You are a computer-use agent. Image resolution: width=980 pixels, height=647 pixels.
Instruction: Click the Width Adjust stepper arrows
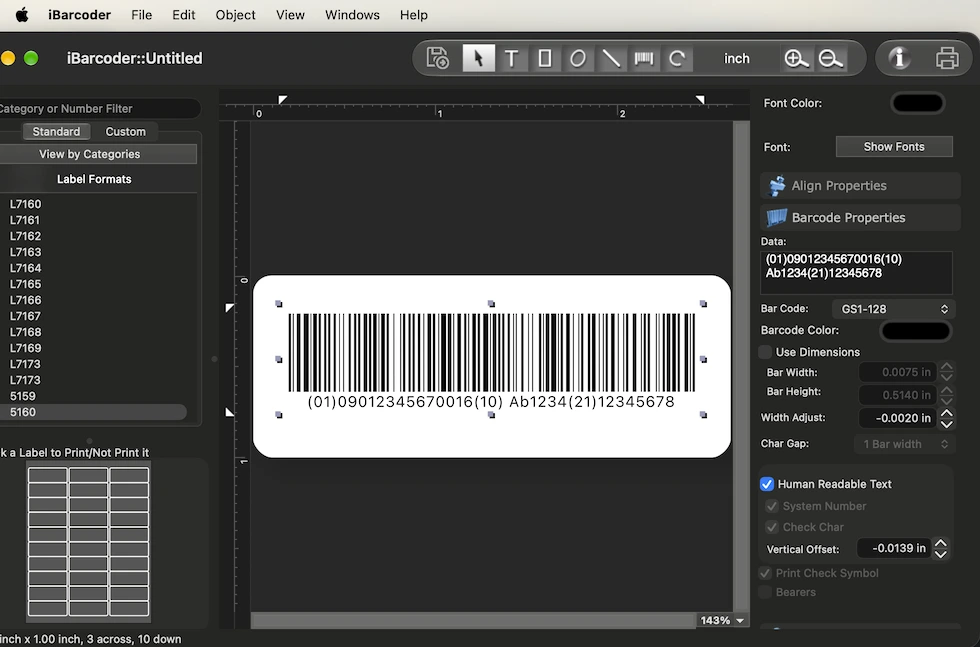(946, 418)
